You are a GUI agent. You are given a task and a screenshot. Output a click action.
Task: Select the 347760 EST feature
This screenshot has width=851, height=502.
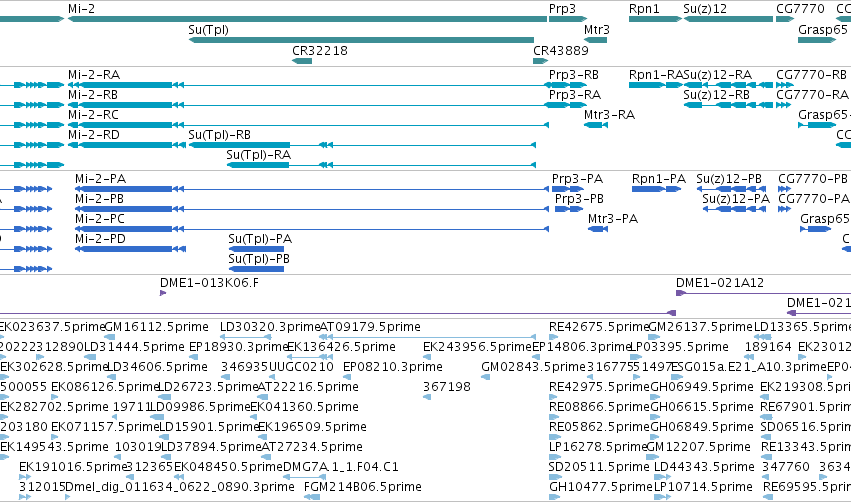pos(766,478)
